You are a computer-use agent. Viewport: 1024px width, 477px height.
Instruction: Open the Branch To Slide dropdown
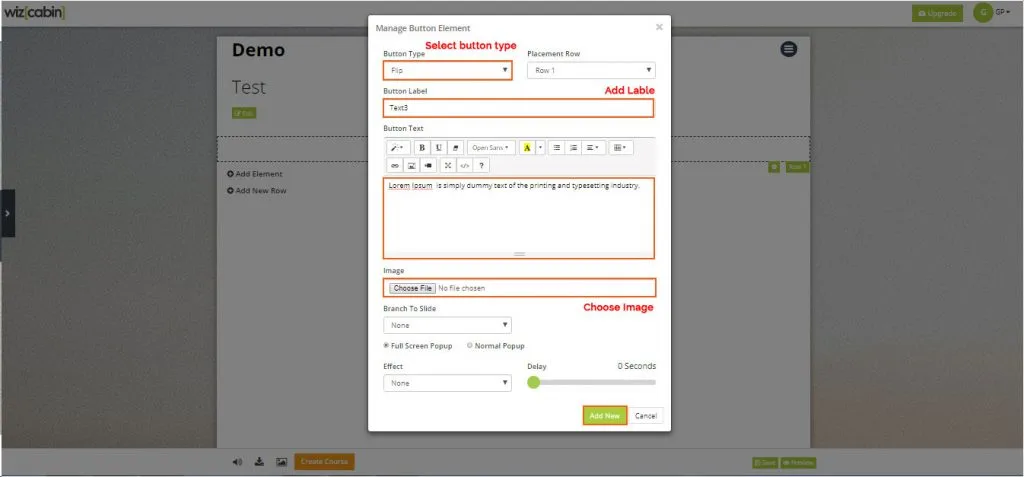pos(447,325)
